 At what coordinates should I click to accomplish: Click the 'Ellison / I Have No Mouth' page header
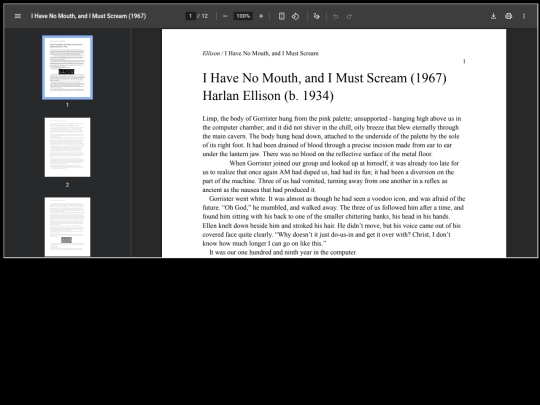pos(260,53)
